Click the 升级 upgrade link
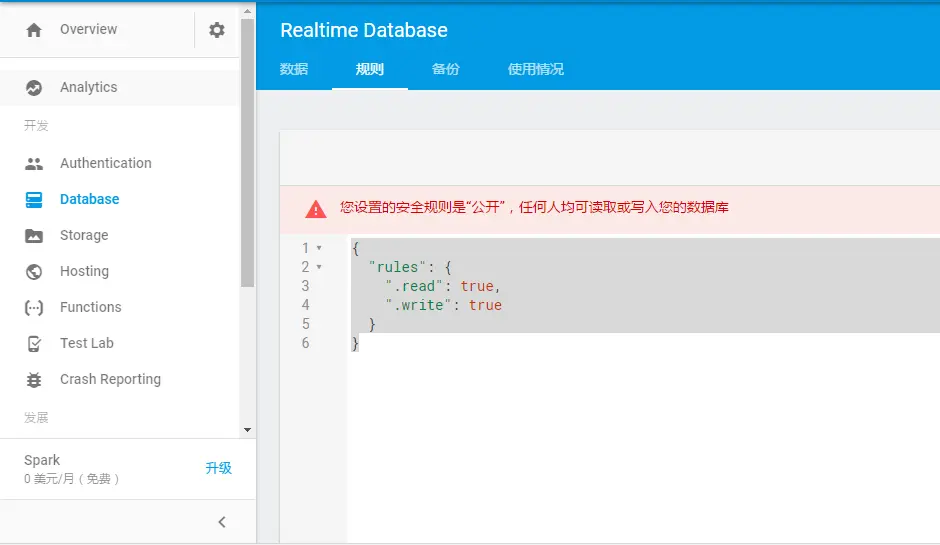 (218, 468)
